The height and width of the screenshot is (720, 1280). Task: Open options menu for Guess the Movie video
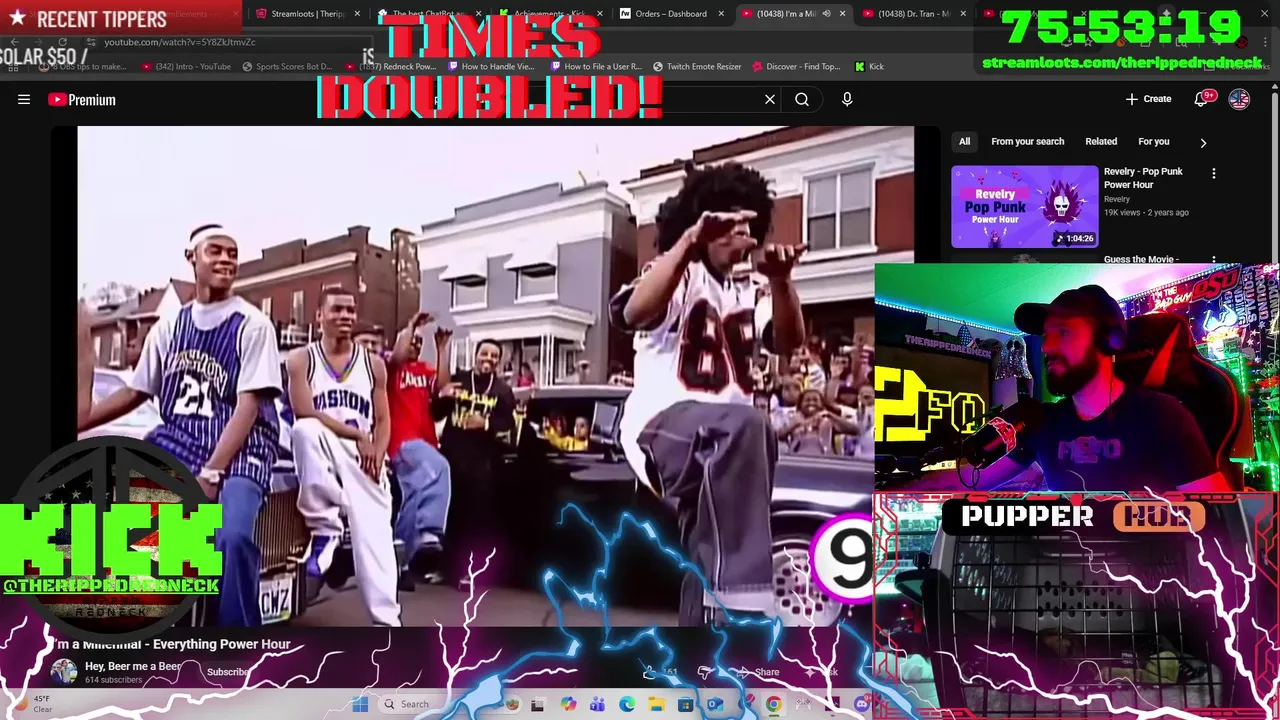(1214, 260)
